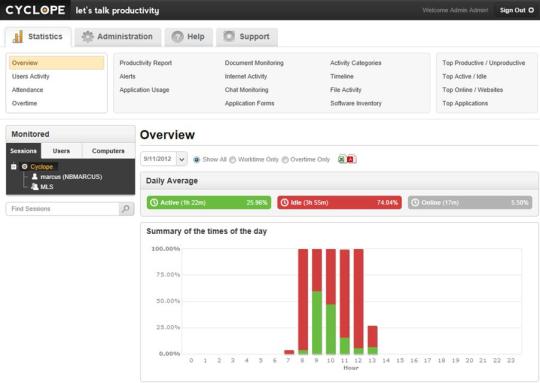Click the hour 9 chart bar
Viewport: 540px width, 383px height.
(317, 302)
